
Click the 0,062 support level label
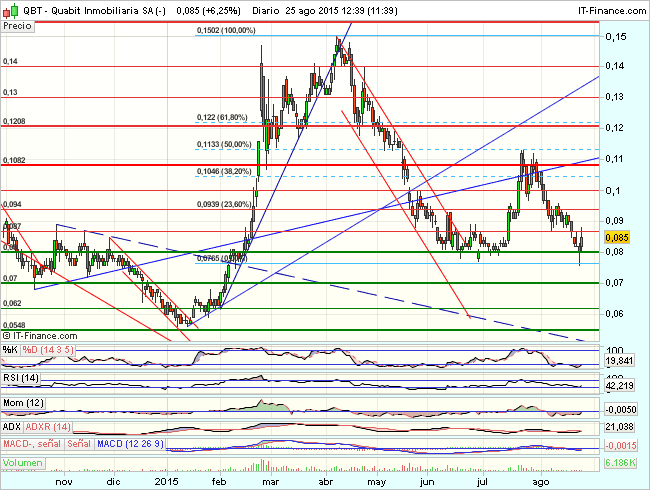coord(12,303)
